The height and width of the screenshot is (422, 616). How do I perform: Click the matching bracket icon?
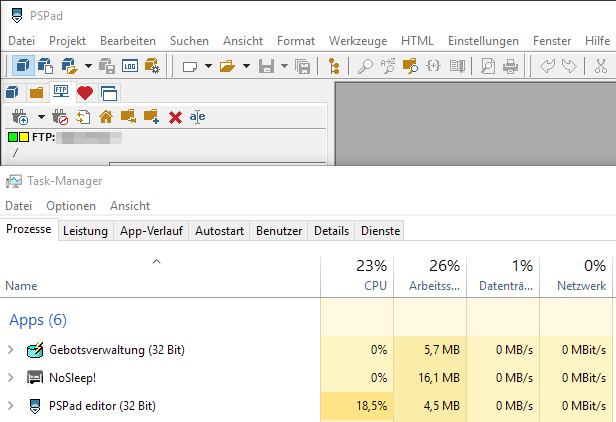[433, 66]
